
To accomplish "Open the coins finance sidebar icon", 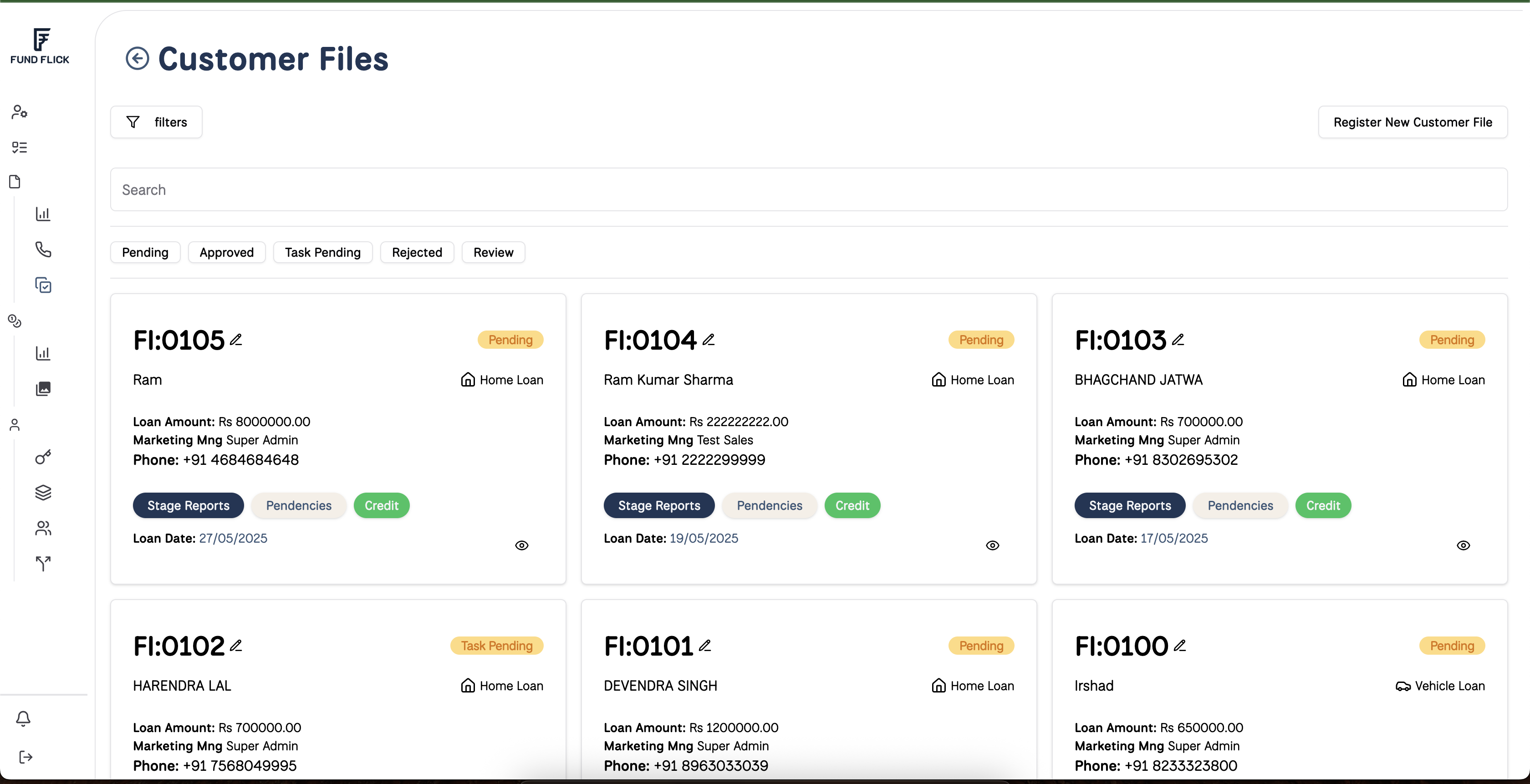I will point(15,321).
